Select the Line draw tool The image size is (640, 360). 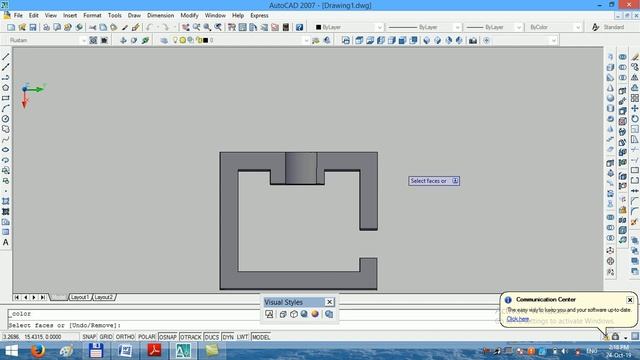pyautogui.click(x=6, y=57)
